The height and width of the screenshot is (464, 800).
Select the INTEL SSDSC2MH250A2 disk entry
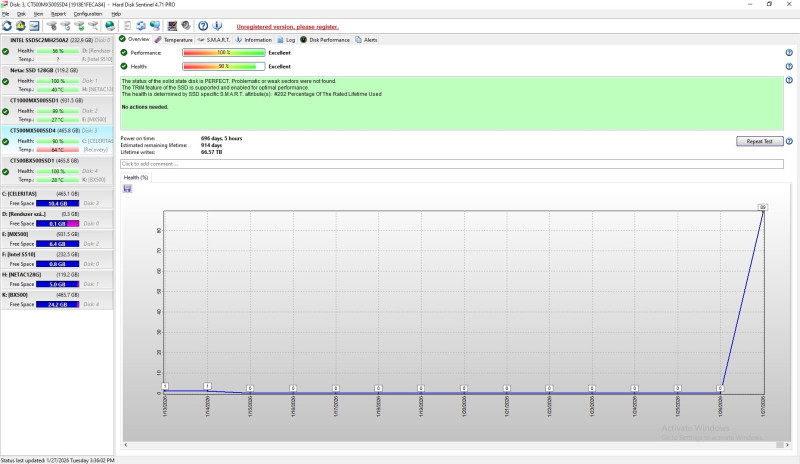[x=57, y=50]
